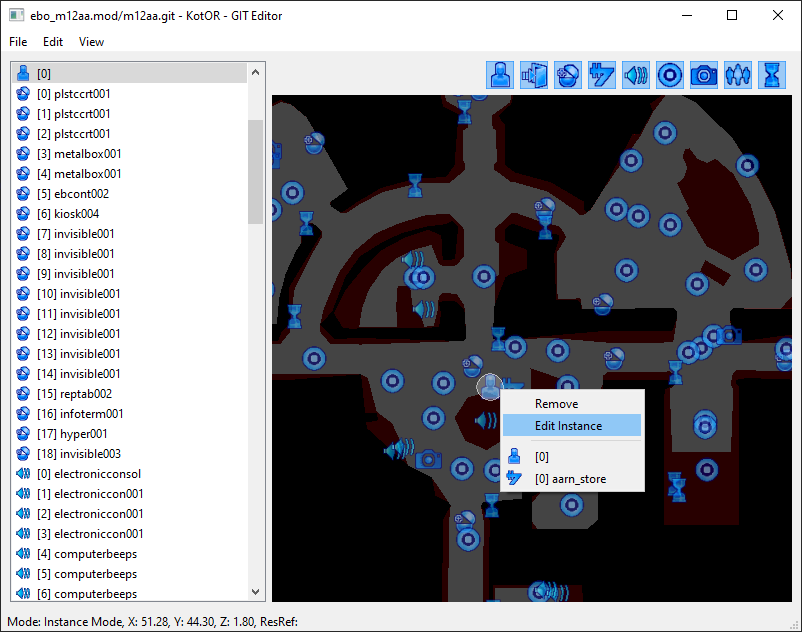Image resolution: width=802 pixels, height=632 pixels.
Task: Toggle the creature display filter
Action: click(500, 75)
